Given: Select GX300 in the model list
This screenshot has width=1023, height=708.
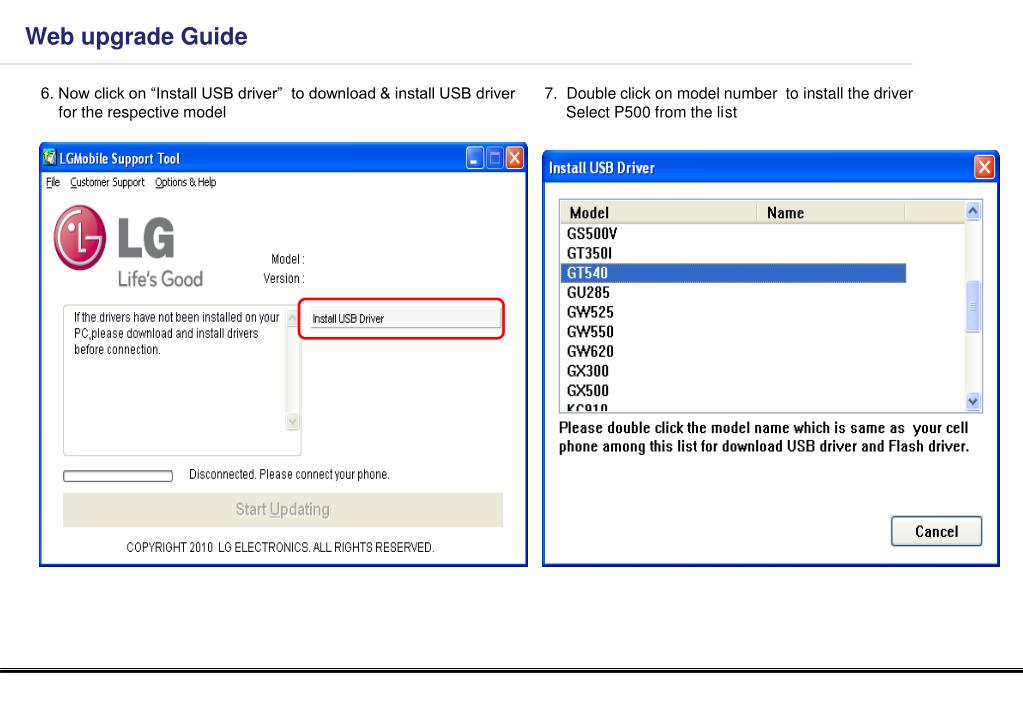Looking at the screenshot, I should click(x=733, y=371).
